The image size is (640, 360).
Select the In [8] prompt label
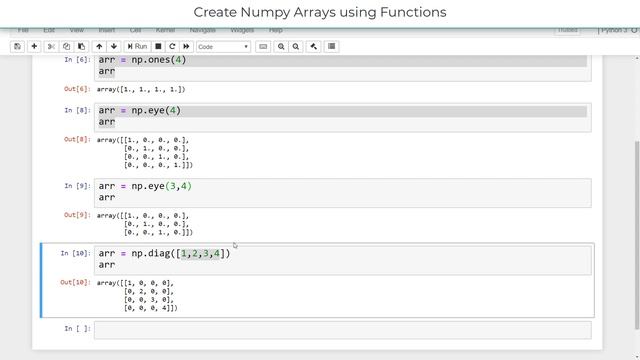pyautogui.click(x=77, y=110)
